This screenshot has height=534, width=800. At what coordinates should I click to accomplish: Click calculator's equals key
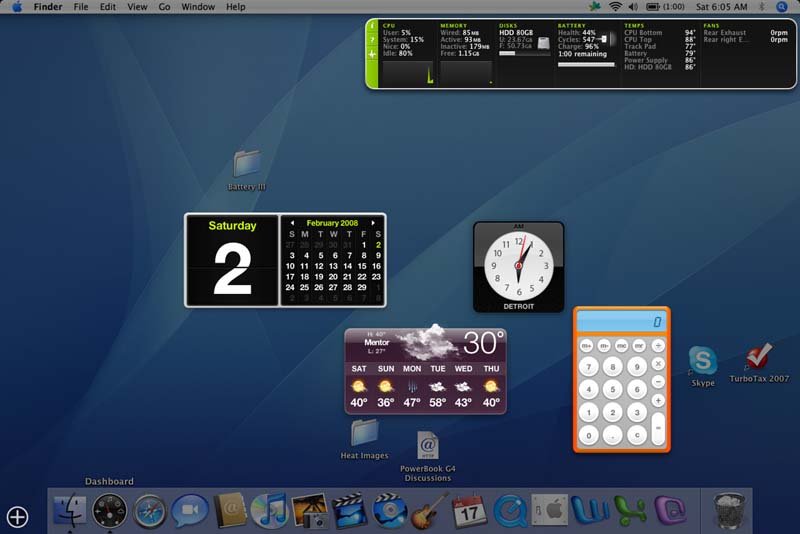[658, 428]
